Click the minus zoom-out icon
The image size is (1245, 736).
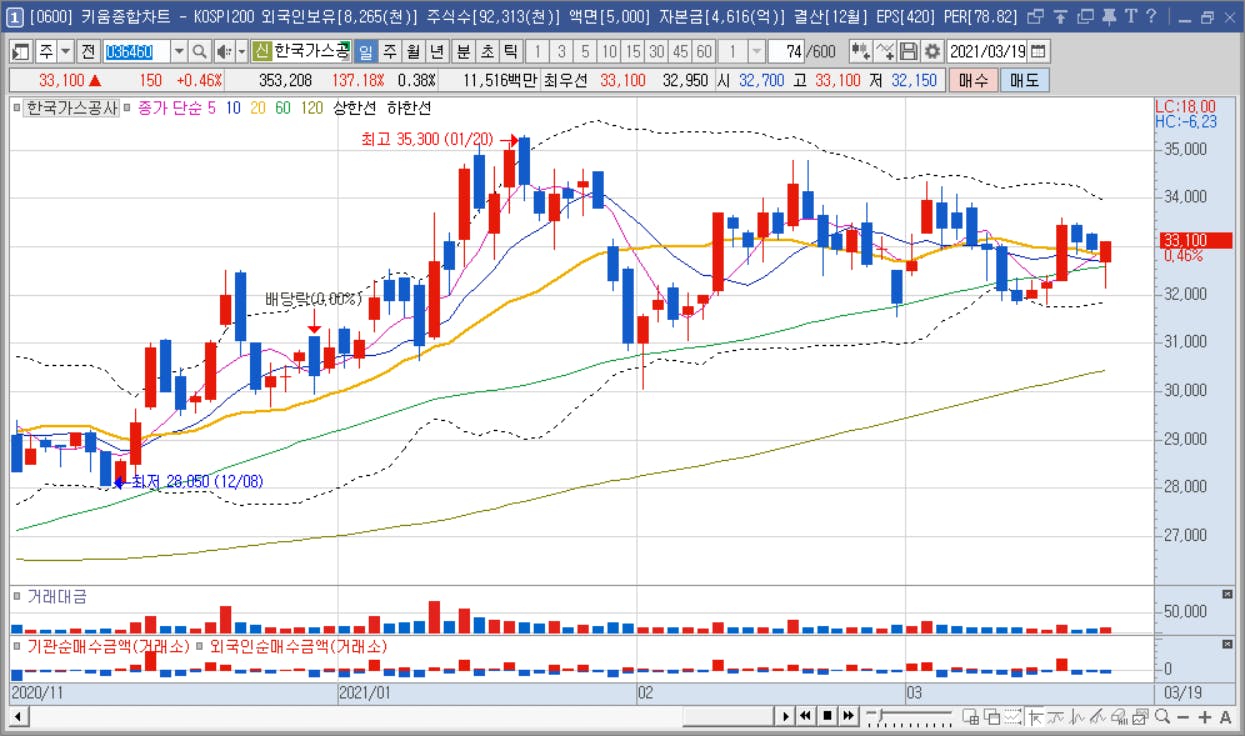(1183, 716)
